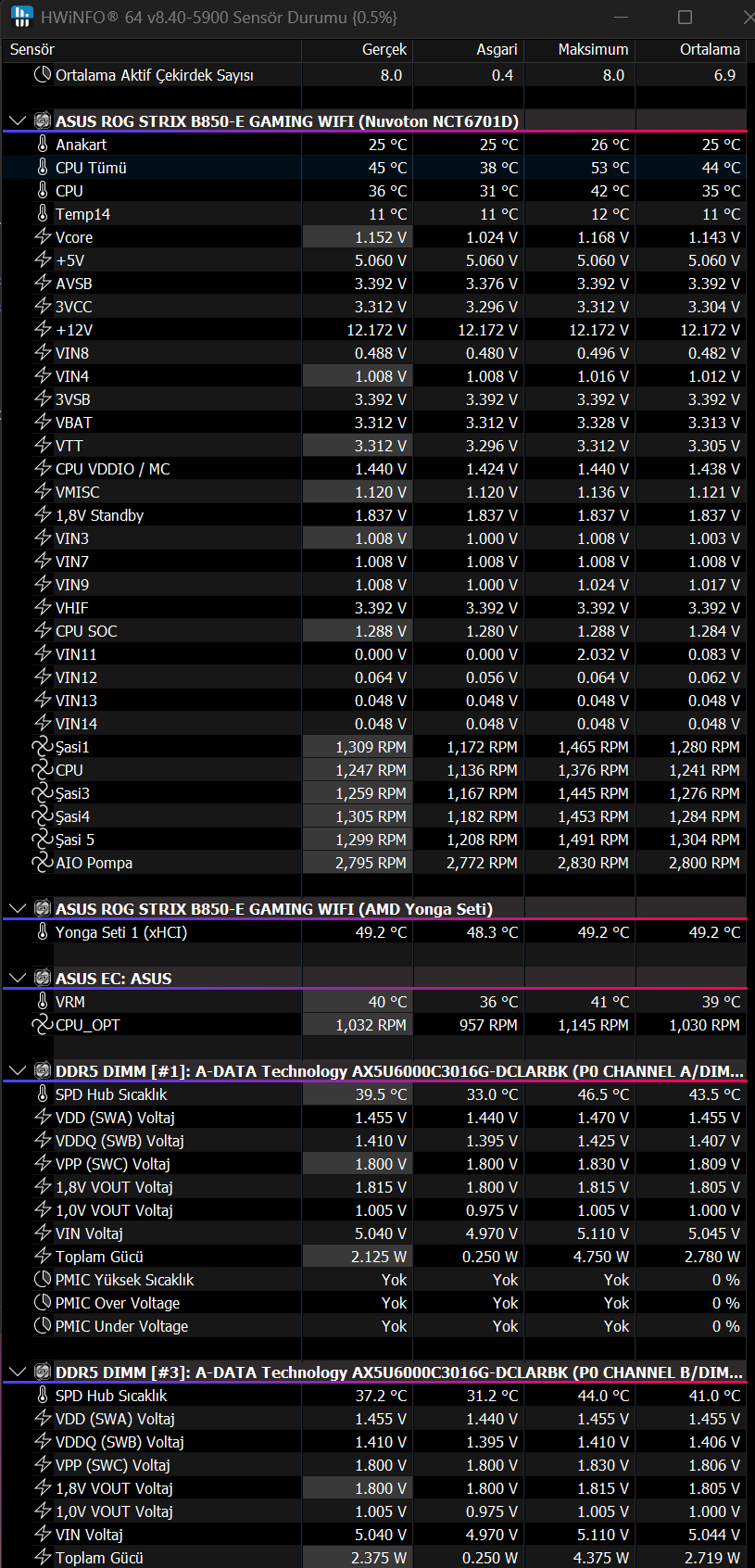Select the ASUS ROG STRIX B850-E (Nuvoton NCT6701D) header
The image size is (755, 1568).
(x=286, y=120)
